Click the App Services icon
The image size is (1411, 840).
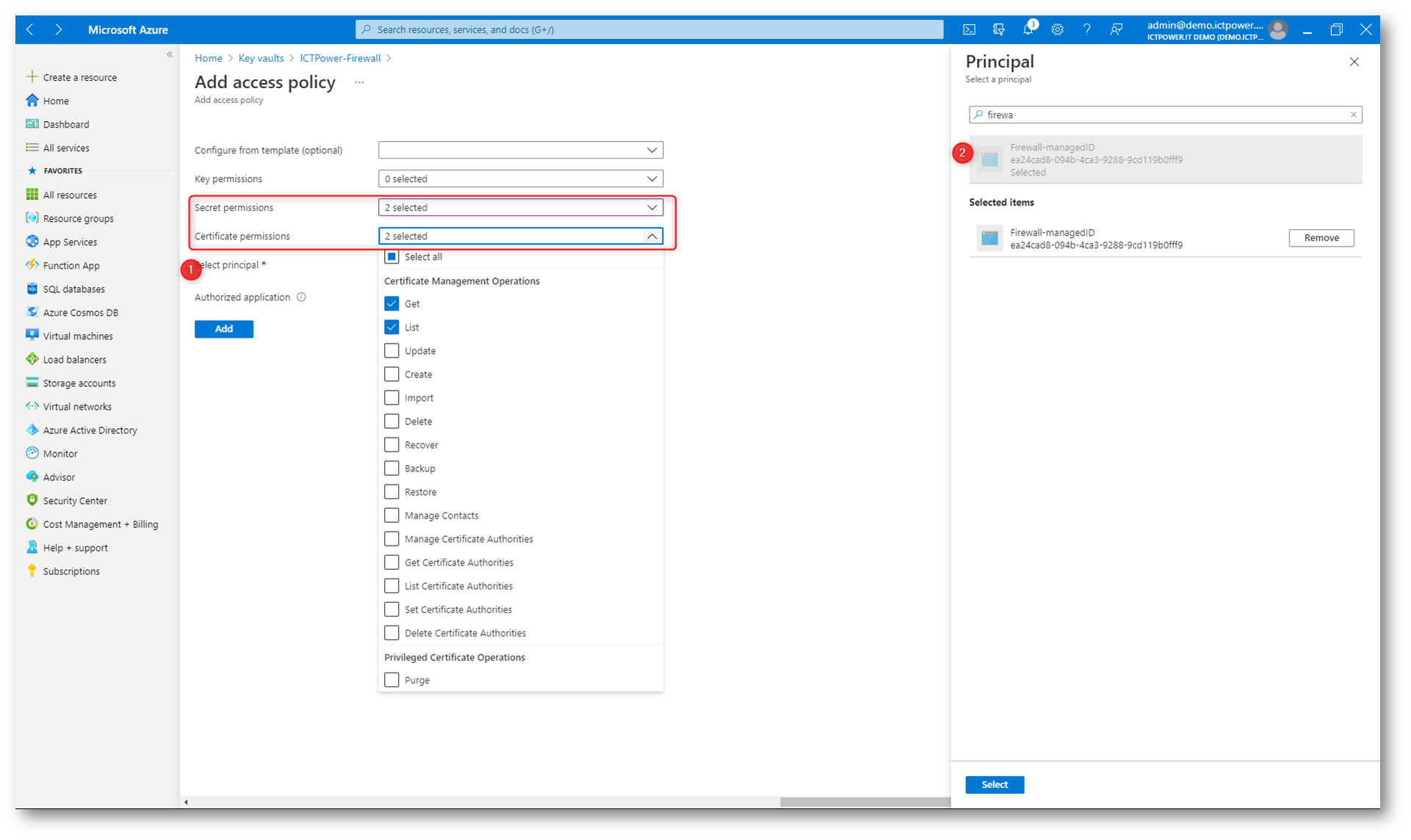pyautogui.click(x=32, y=241)
